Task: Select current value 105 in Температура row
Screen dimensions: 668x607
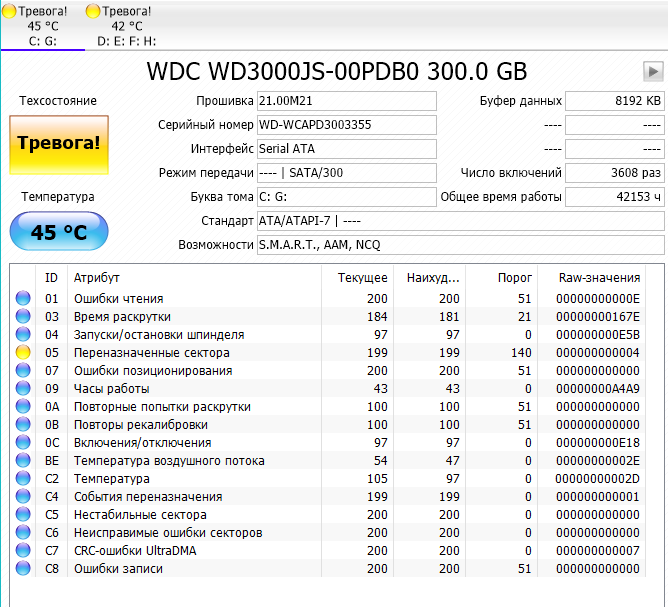Action: pos(377,479)
